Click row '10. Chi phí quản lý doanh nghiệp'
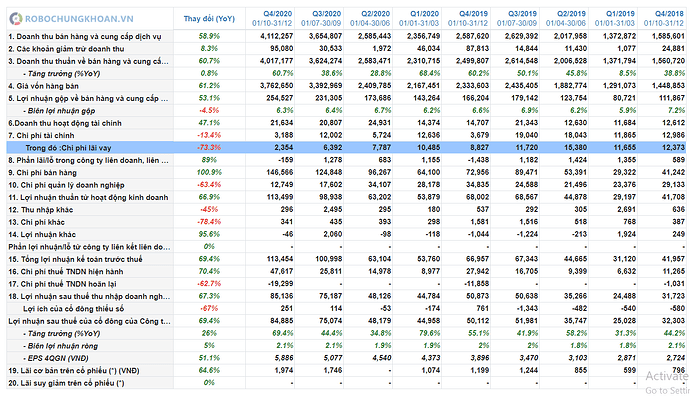The image size is (690, 399). click(346, 185)
